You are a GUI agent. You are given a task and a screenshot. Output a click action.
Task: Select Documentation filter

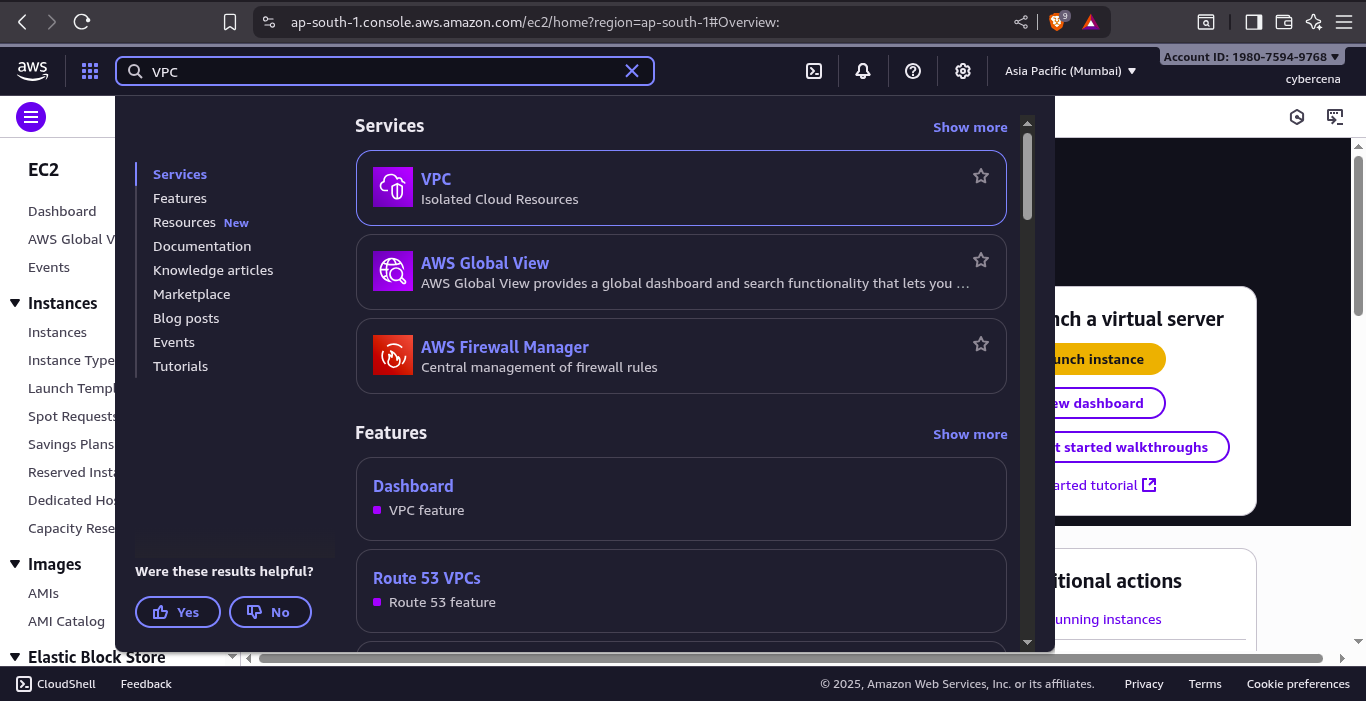202,246
